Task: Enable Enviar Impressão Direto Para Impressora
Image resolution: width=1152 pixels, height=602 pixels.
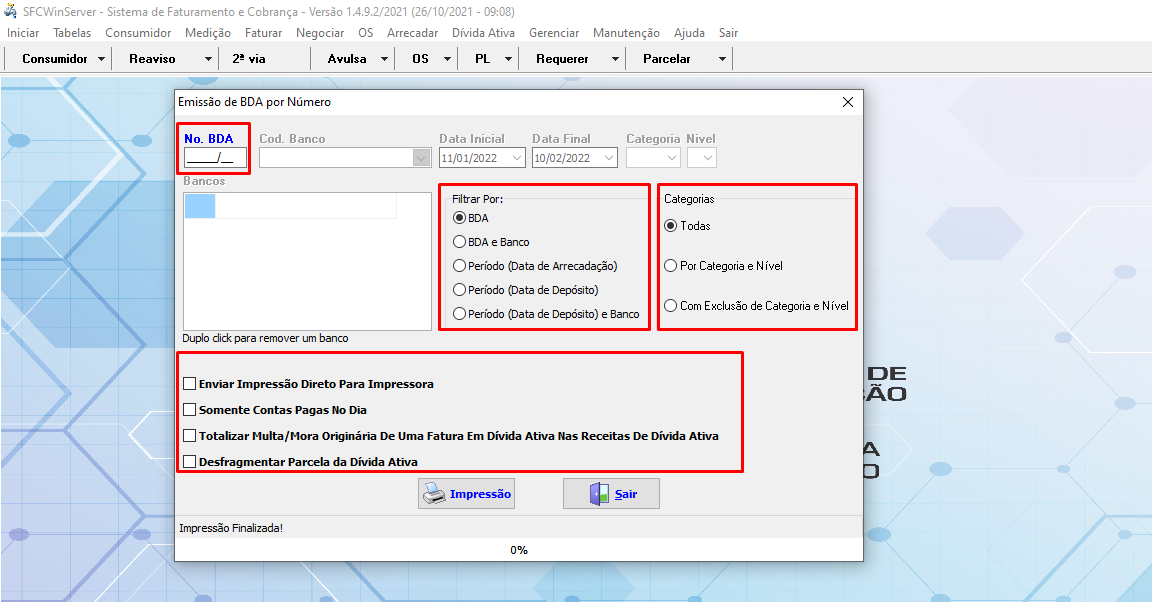Action: click(x=190, y=384)
